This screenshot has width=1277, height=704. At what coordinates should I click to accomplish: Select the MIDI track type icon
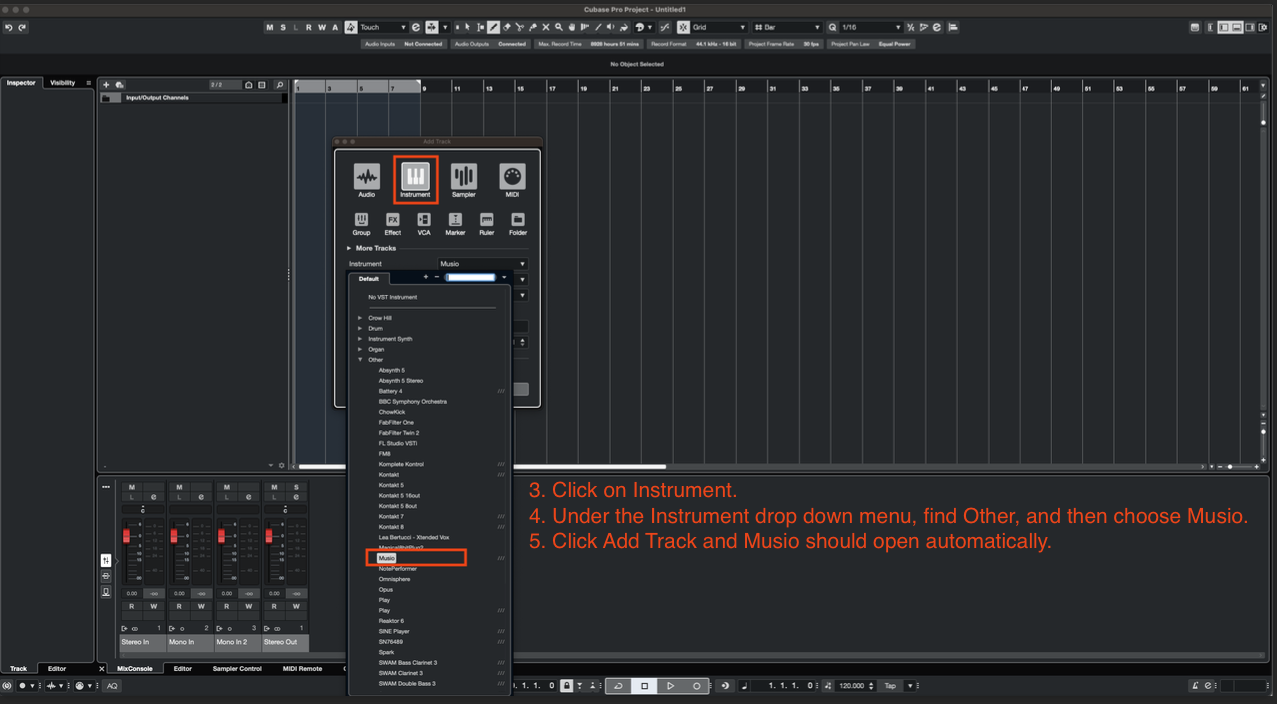coord(512,177)
